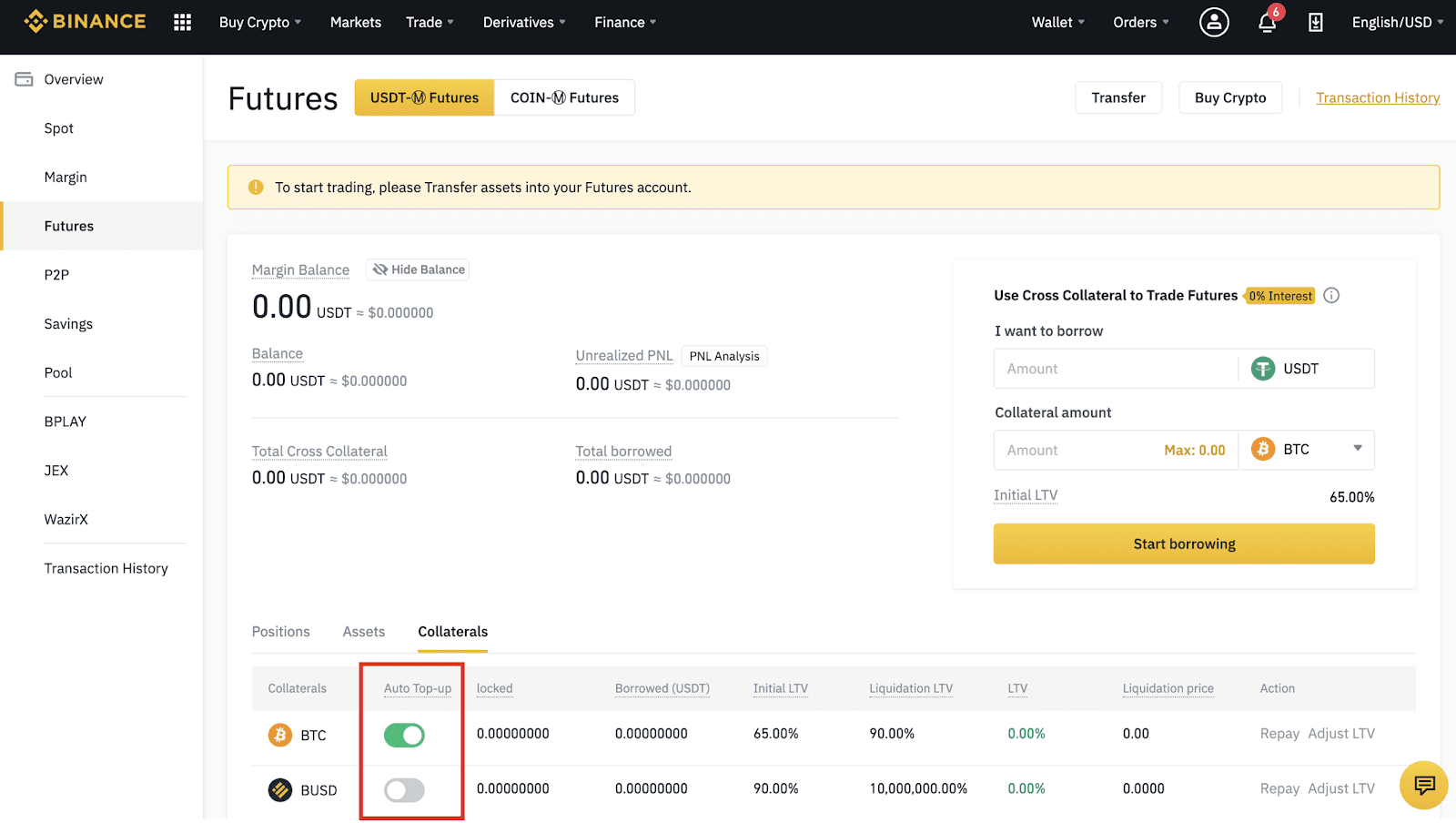Image resolution: width=1456 pixels, height=823 pixels.
Task: Click the Margin Balance label
Action: pyautogui.click(x=300, y=269)
